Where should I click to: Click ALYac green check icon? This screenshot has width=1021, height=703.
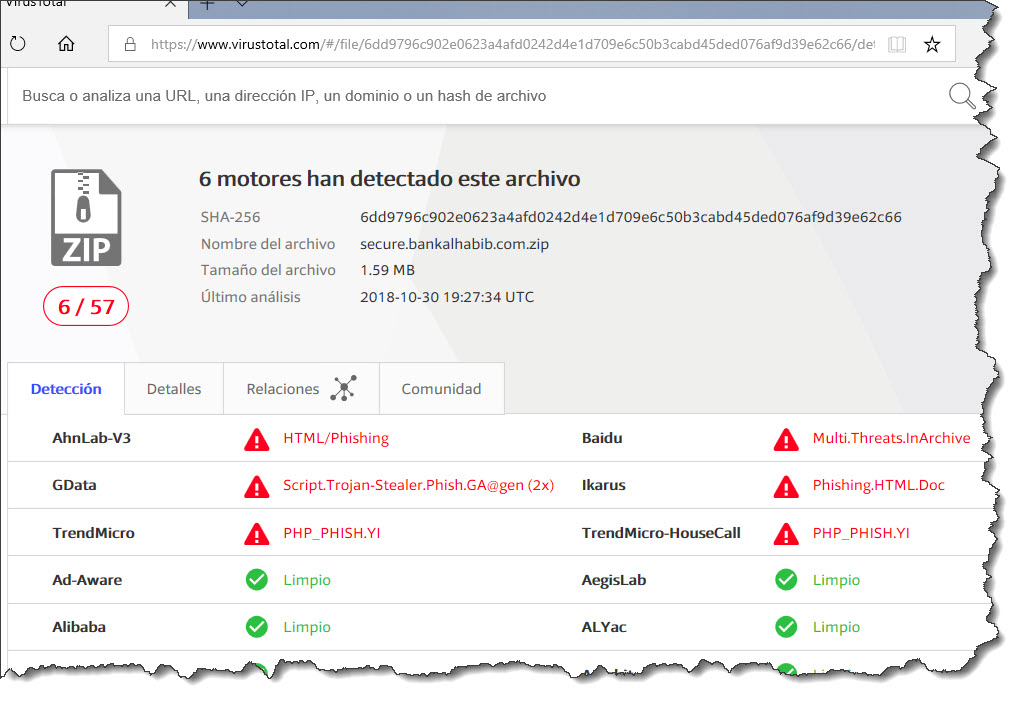[786, 627]
